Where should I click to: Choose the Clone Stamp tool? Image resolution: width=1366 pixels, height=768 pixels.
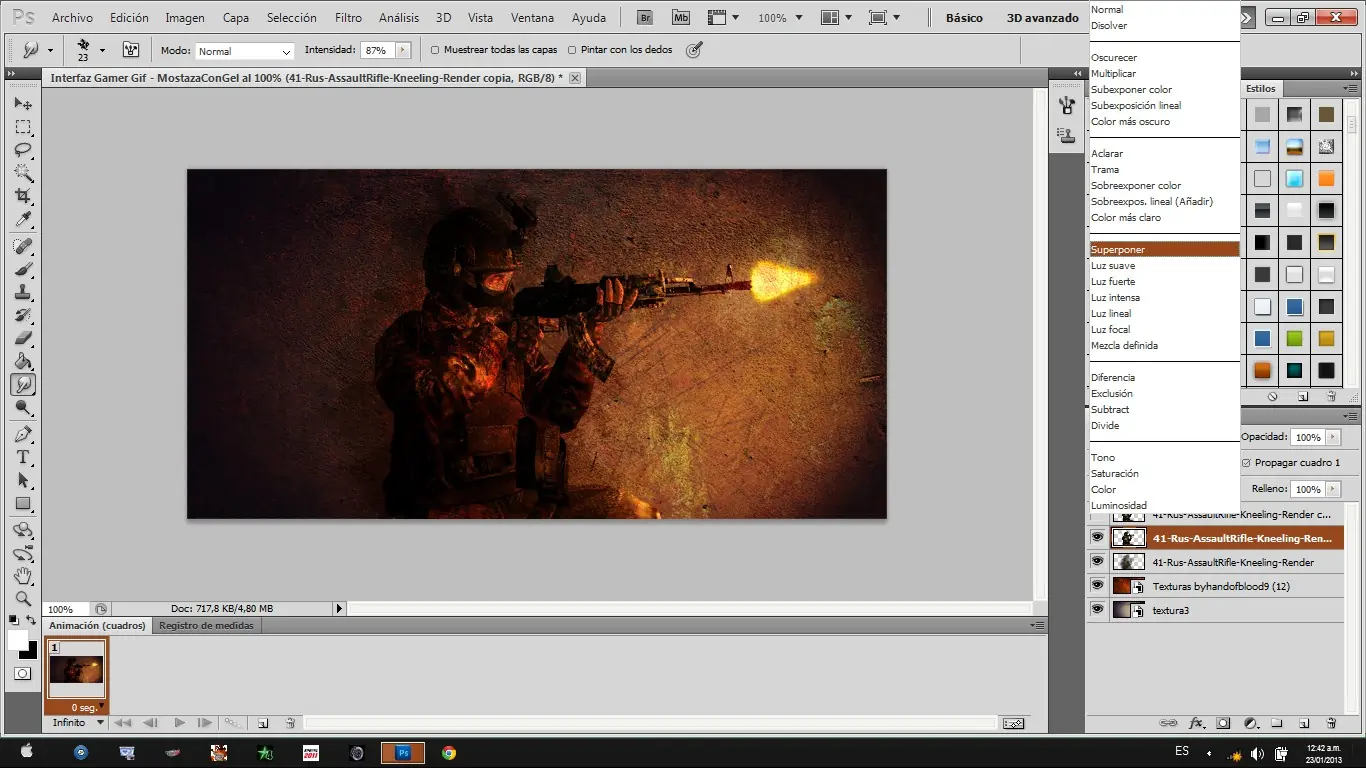(22, 290)
